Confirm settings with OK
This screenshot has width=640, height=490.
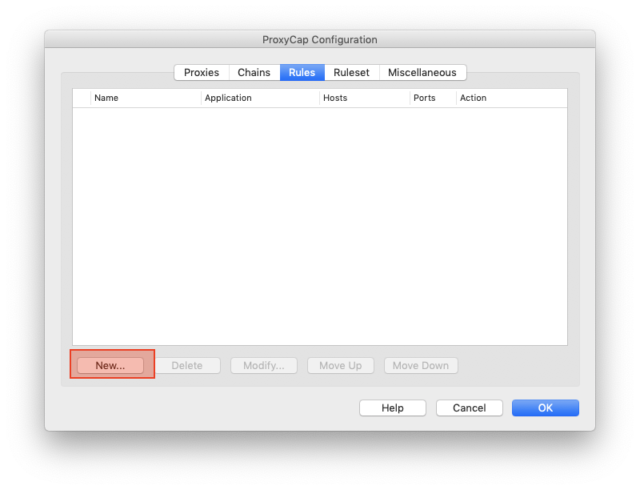tap(545, 408)
